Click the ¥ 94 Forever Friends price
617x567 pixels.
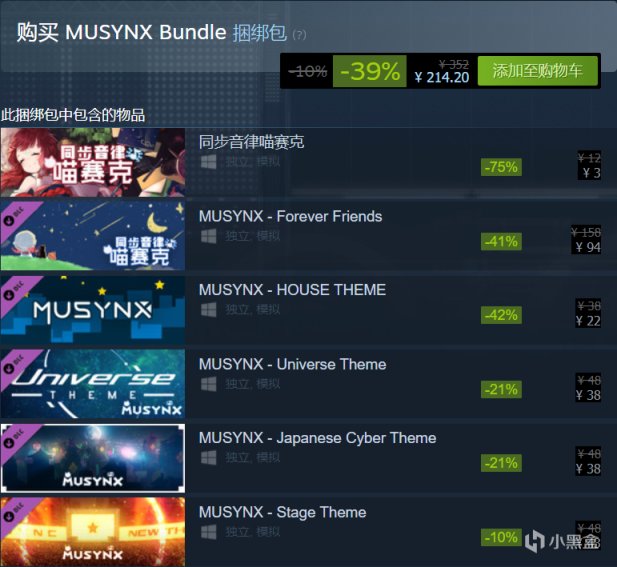[588, 247]
